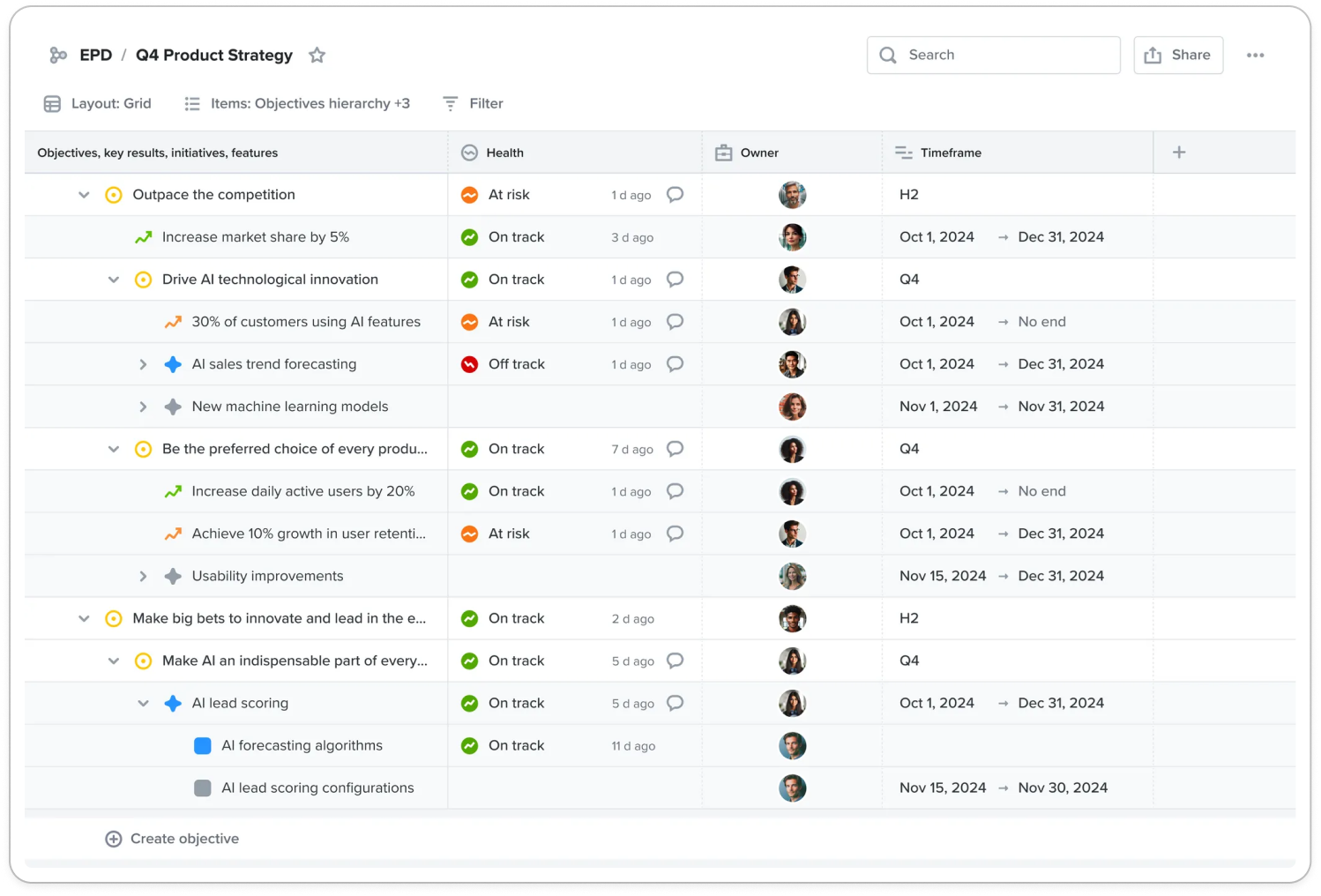
Task: Collapse the AI lead scoring initiative
Action: 143,703
